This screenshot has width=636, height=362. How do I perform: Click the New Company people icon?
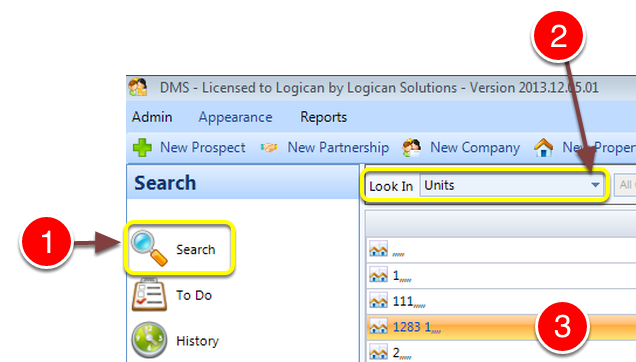point(411,147)
